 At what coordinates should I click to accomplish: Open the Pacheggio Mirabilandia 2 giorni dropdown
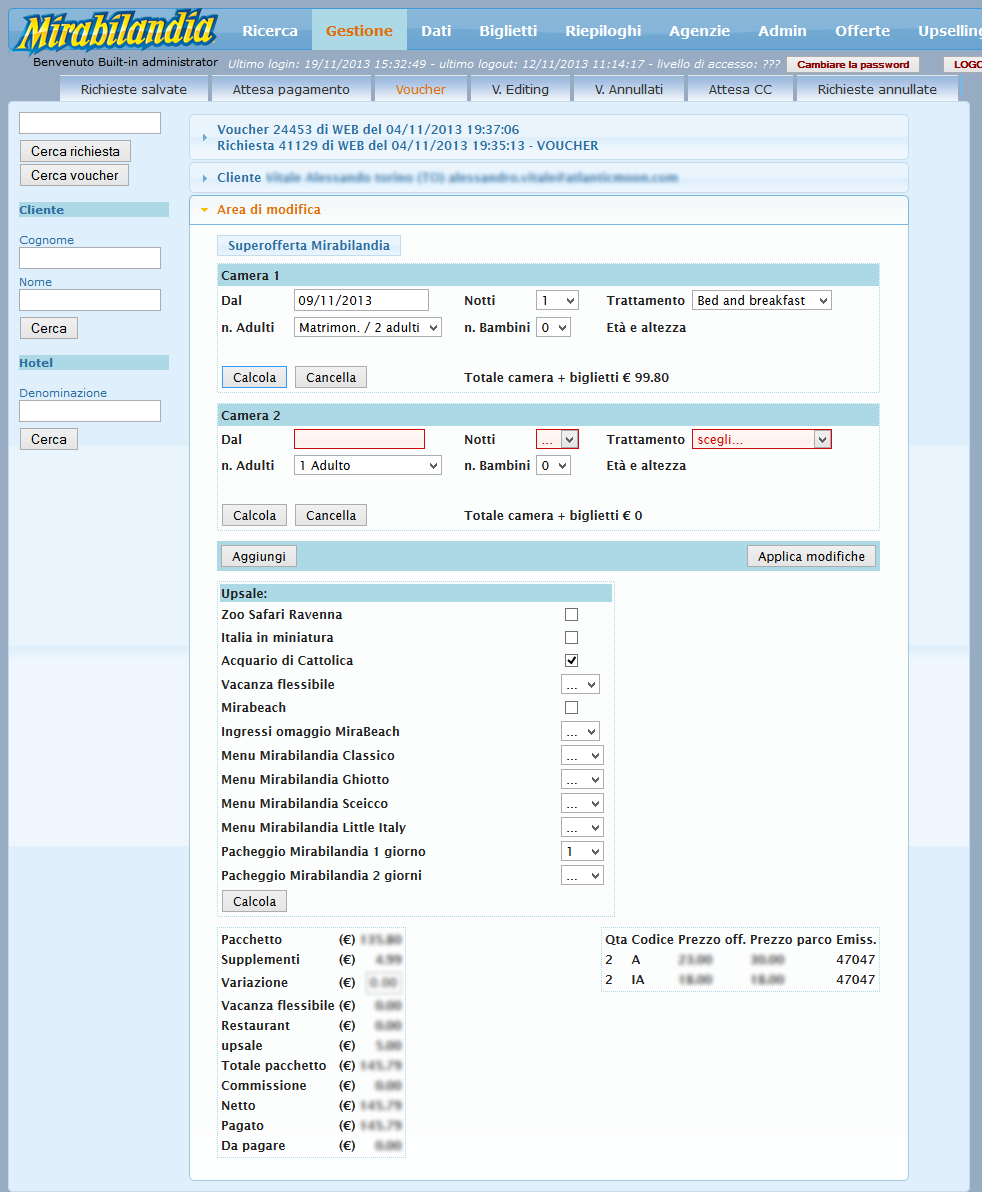582,876
